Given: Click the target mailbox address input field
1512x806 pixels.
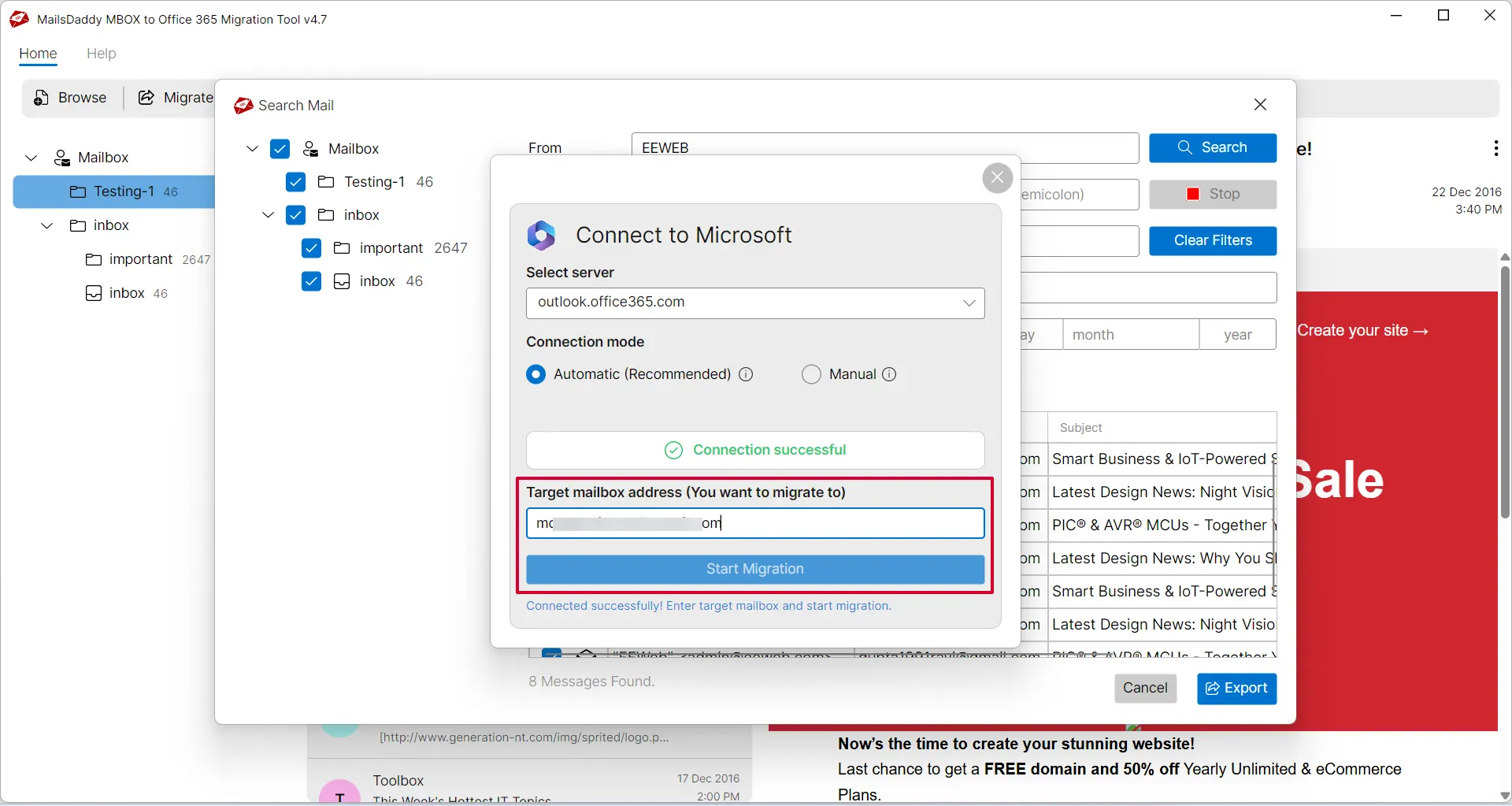Looking at the screenshot, I should coord(755,522).
